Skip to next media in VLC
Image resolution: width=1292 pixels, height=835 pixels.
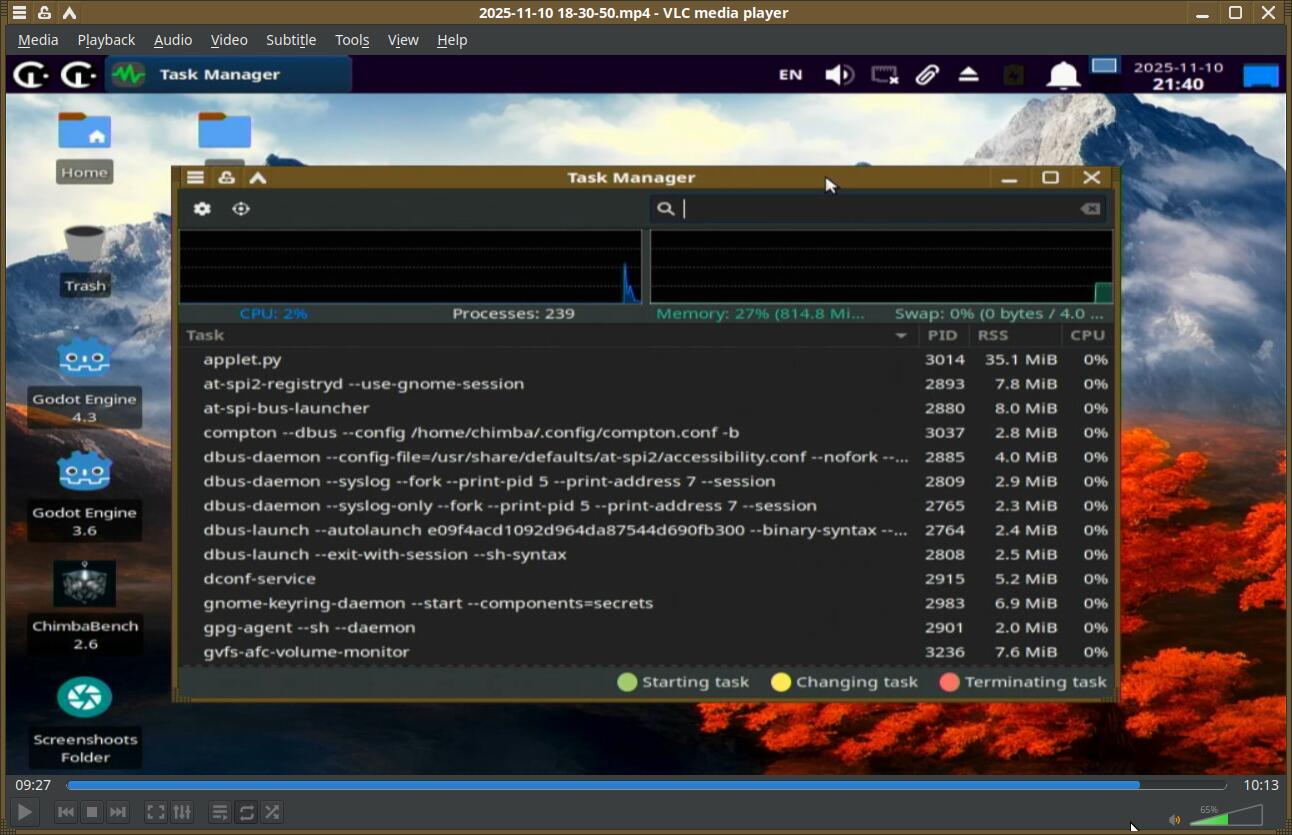point(118,812)
